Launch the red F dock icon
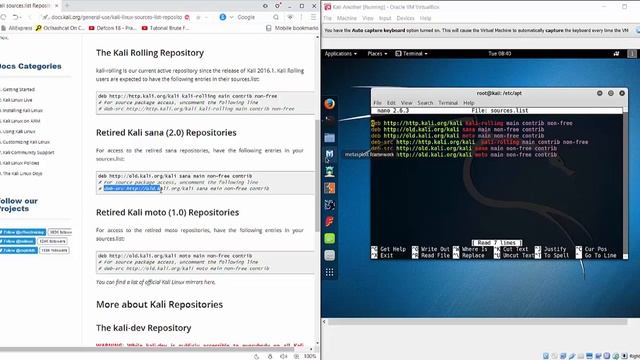 (329, 221)
